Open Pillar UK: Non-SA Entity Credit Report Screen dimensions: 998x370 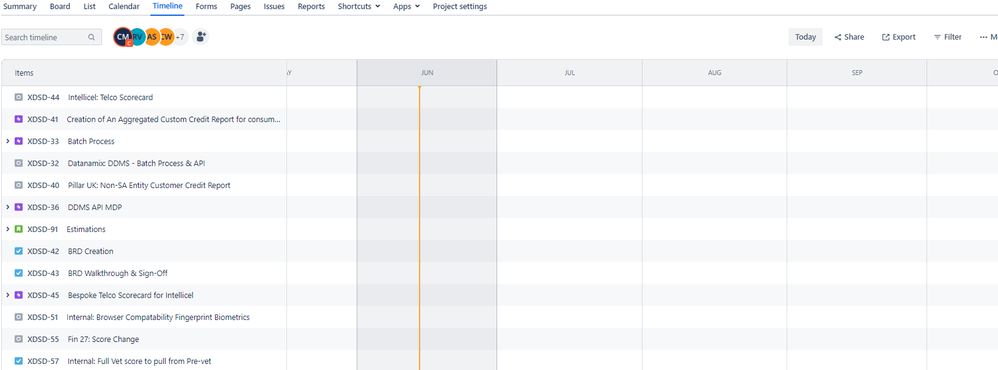coord(149,185)
